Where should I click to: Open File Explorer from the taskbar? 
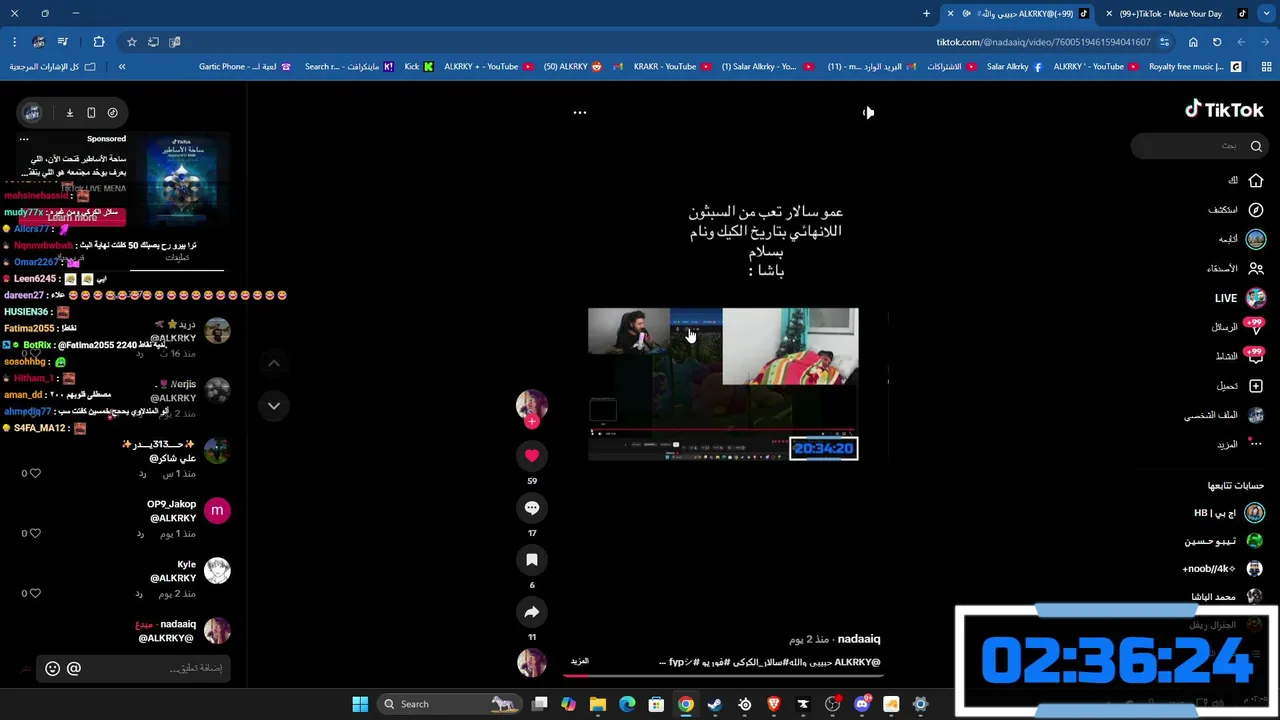tap(598, 704)
